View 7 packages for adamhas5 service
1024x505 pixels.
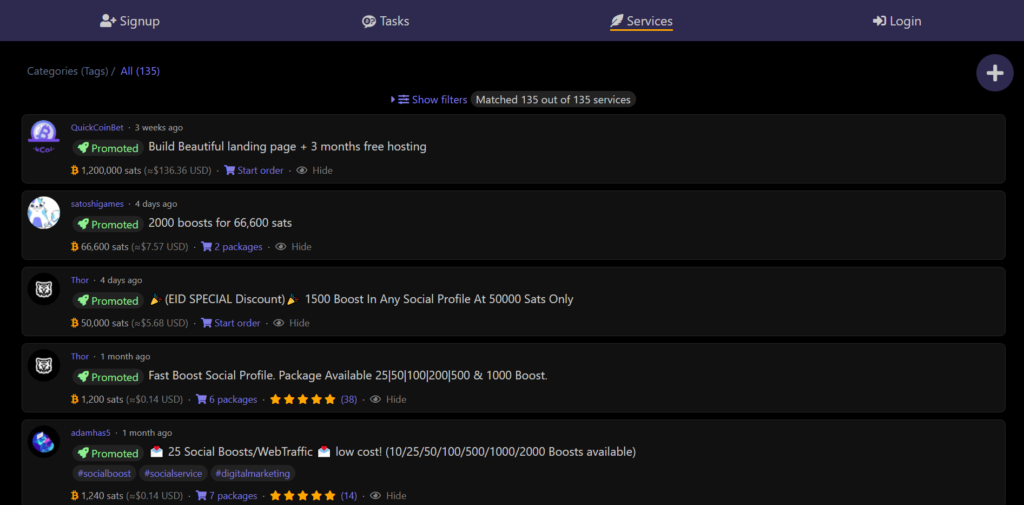(227, 496)
